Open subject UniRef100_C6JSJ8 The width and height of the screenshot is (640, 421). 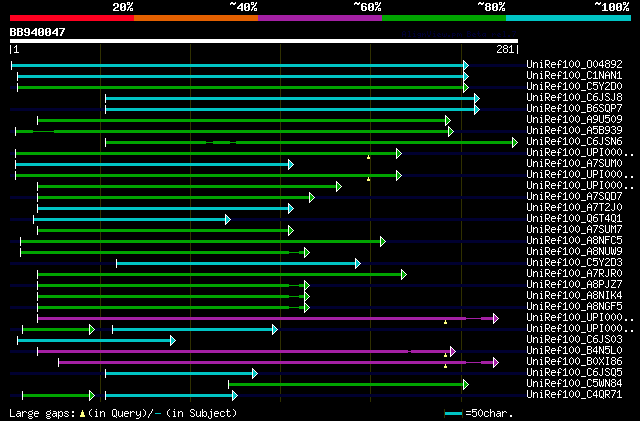click(574, 97)
